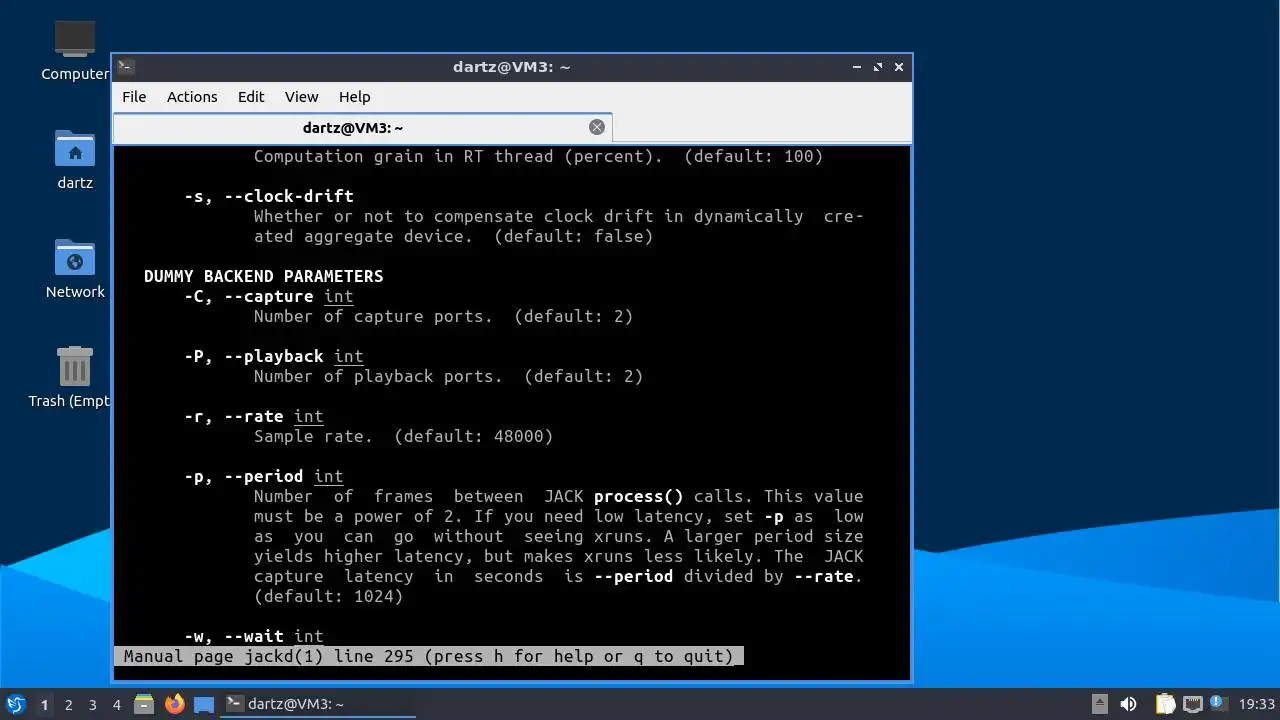
Task: Open the volume speaker tray icon
Action: [1128, 704]
